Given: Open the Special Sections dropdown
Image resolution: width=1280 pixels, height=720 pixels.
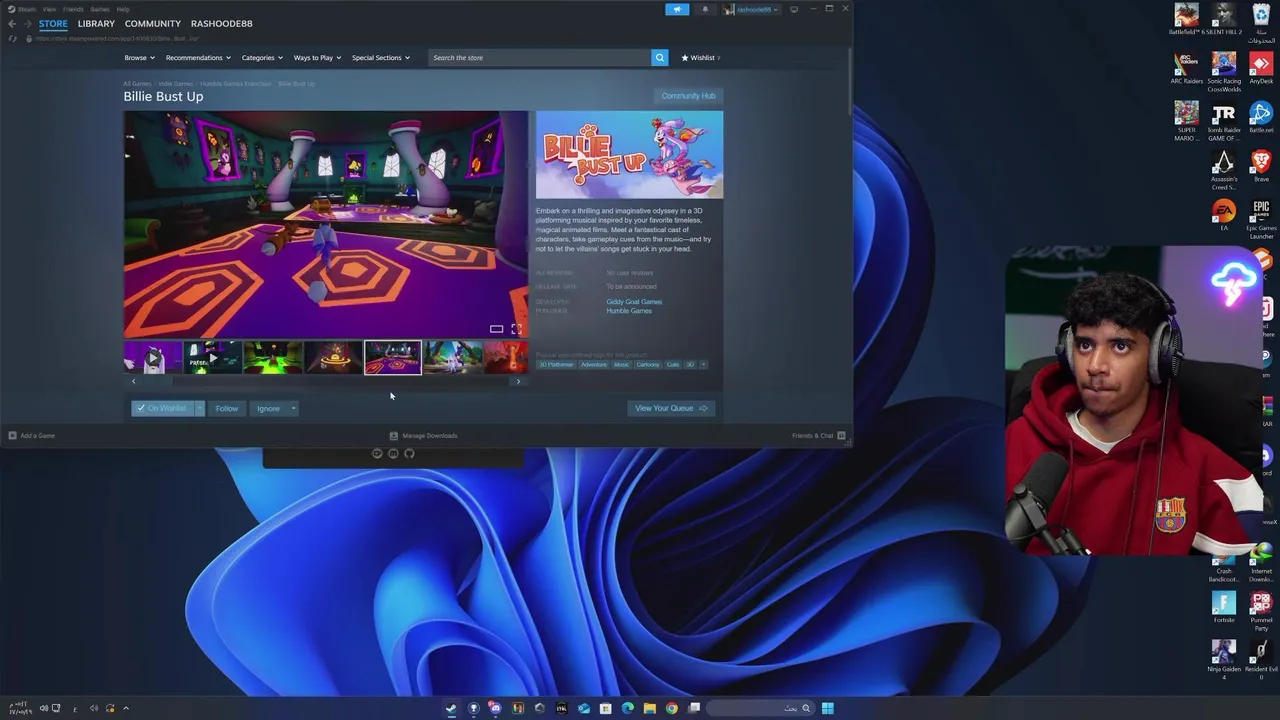Looking at the screenshot, I should click(380, 57).
